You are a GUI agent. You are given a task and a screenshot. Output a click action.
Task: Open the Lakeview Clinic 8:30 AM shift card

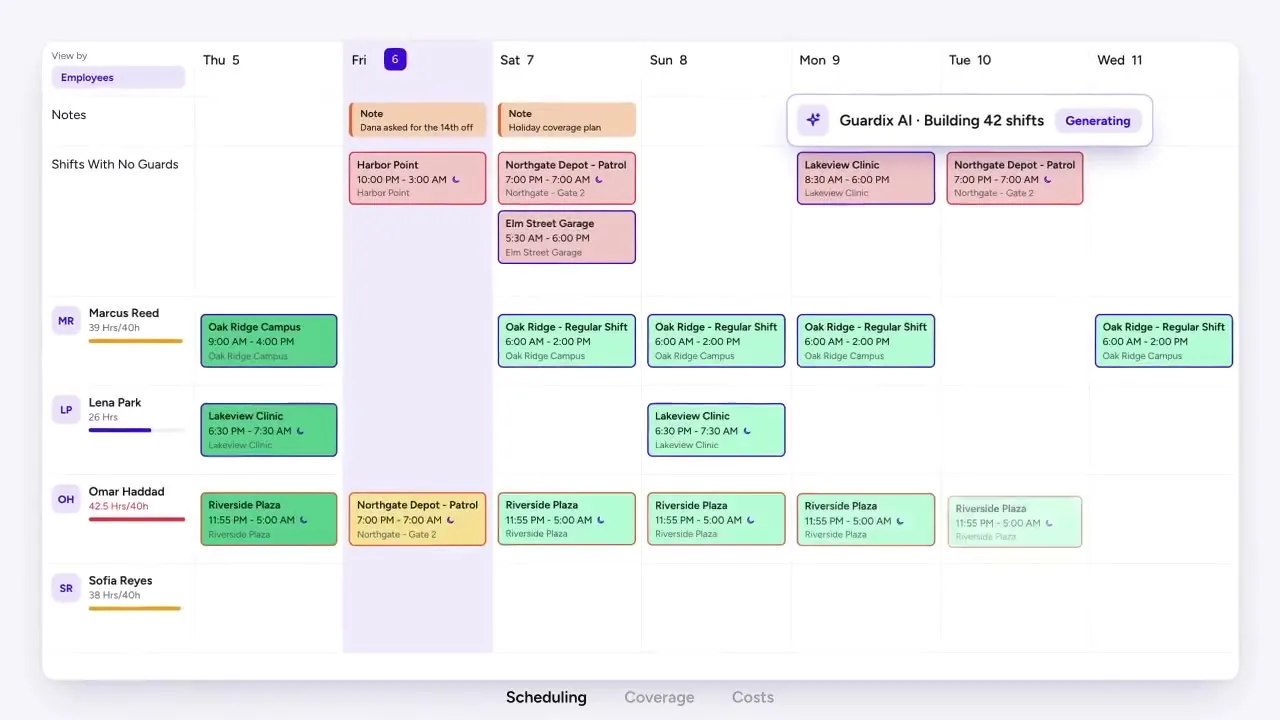(866, 178)
